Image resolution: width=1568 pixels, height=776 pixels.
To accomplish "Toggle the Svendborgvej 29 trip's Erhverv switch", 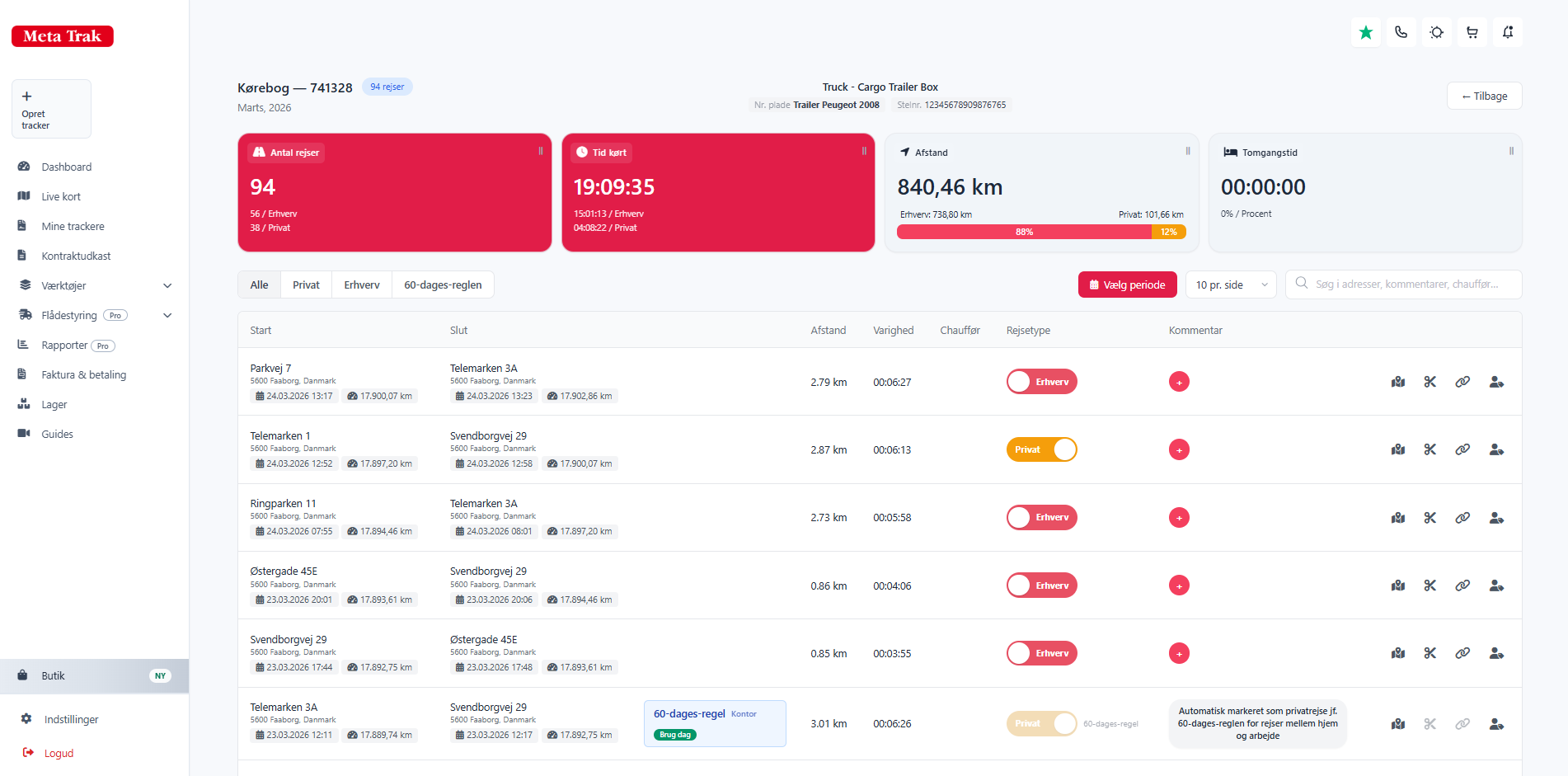I will point(1041,652).
